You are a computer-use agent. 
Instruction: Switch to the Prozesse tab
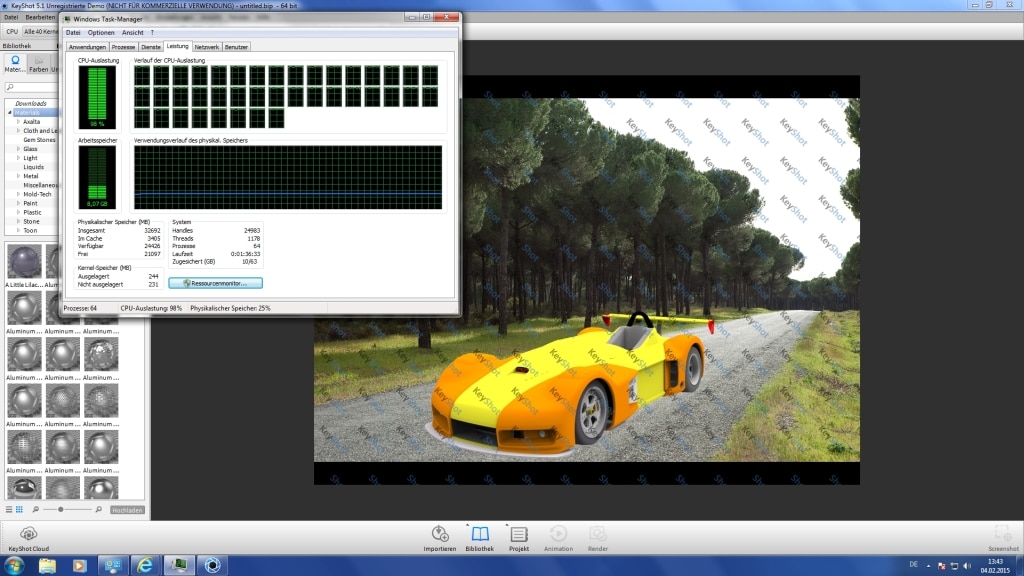tap(123, 47)
